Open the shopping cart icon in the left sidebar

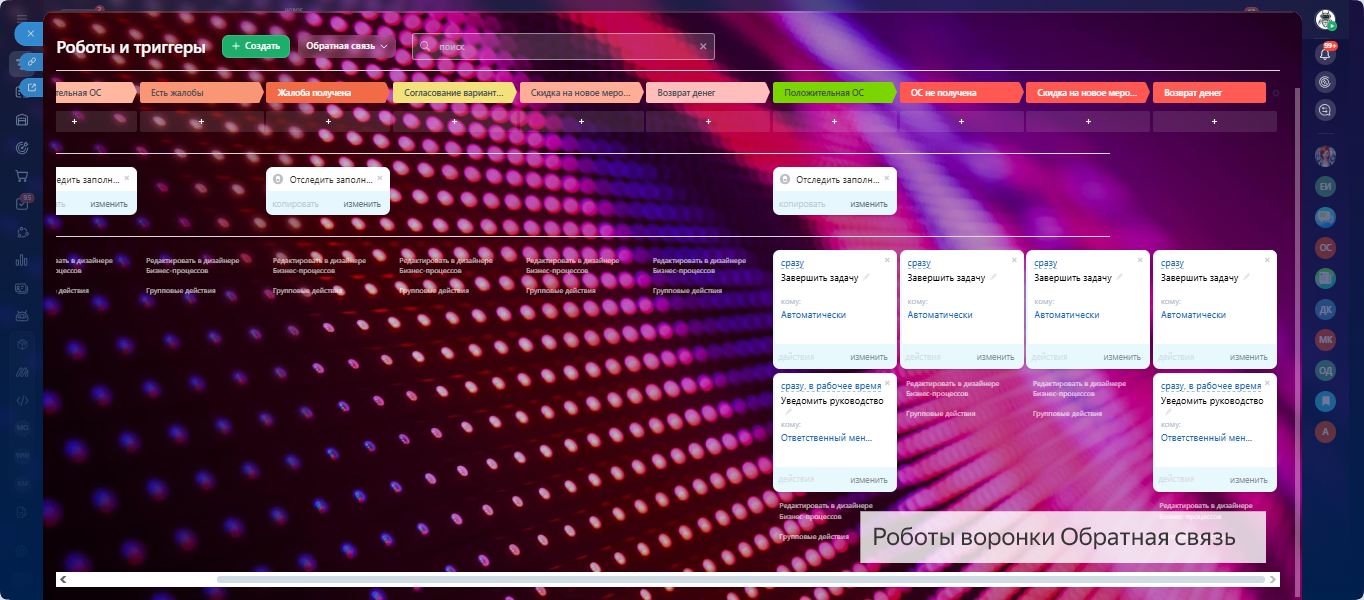click(21, 176)
